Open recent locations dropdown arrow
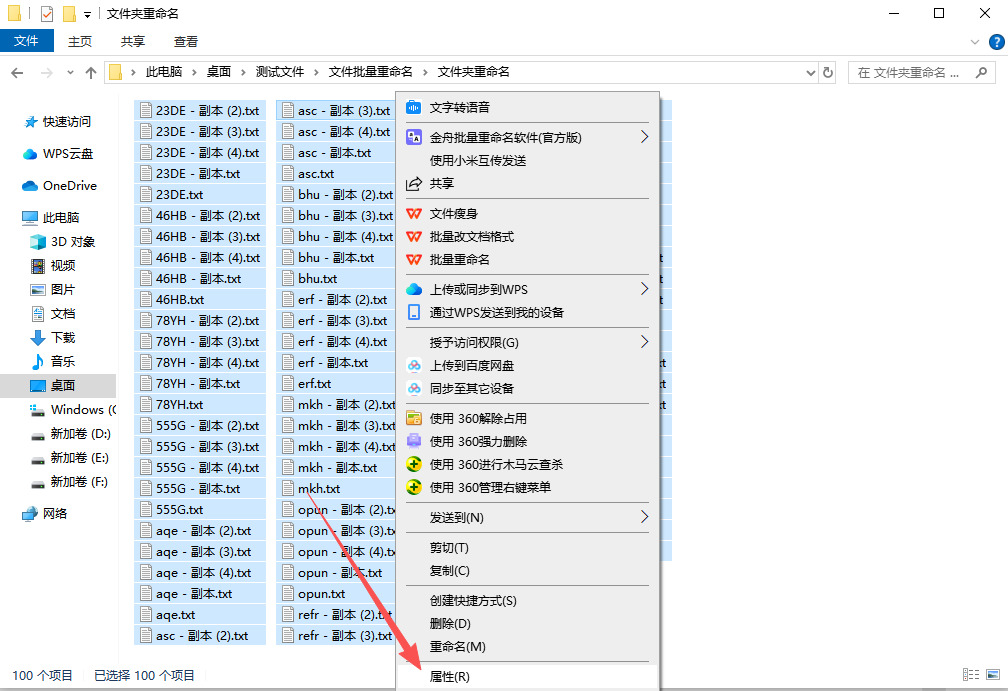The image size is (1008, 691). (70, 73)
